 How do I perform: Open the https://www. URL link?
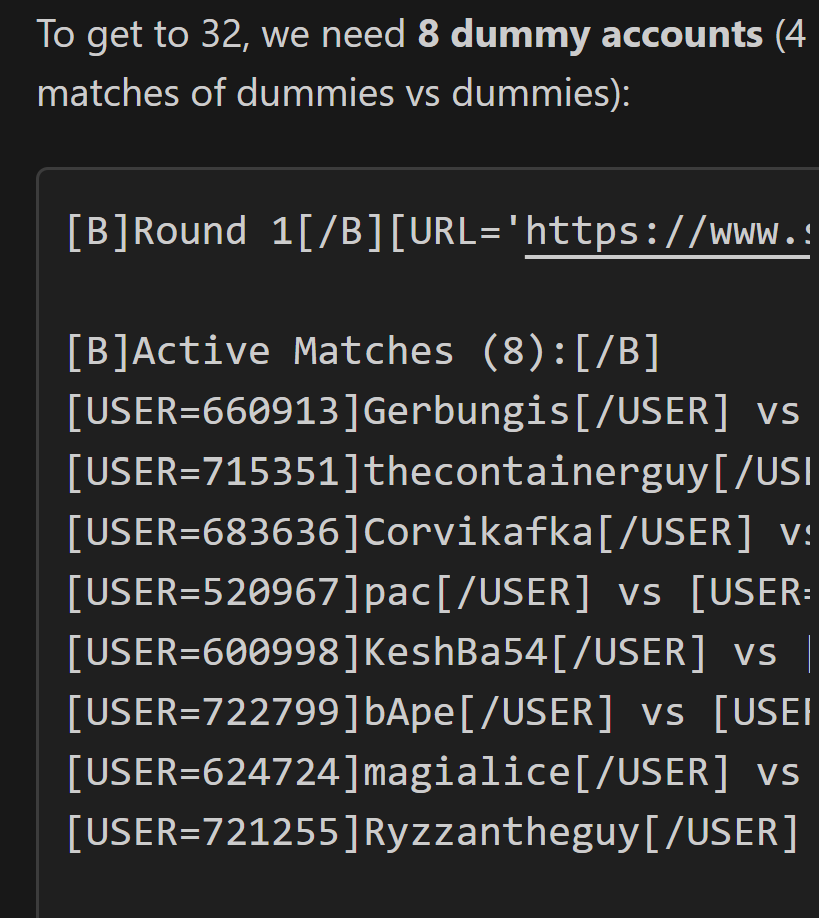coord(666,231)
